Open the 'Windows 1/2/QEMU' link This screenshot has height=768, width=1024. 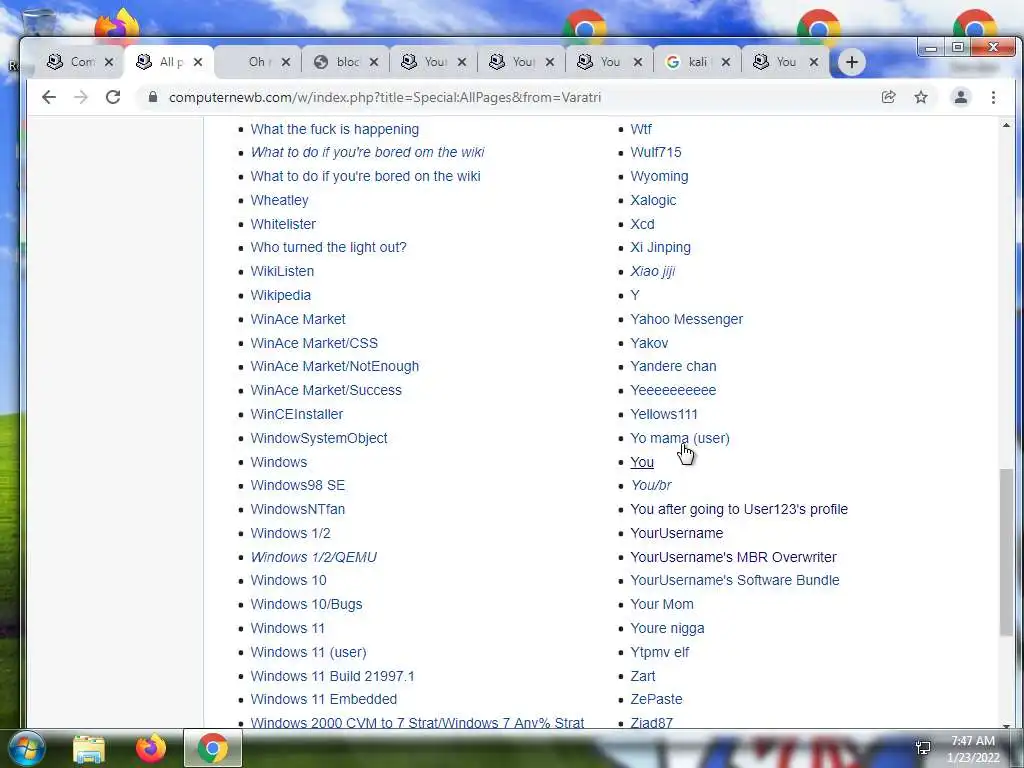pos(313,557)
